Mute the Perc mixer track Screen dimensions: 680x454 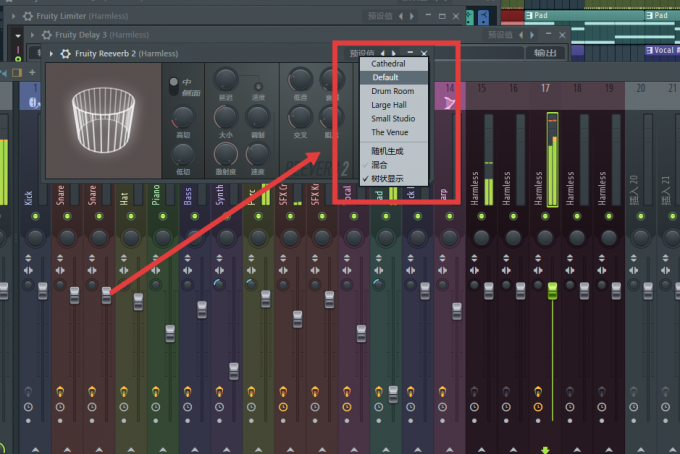point(258,216)
